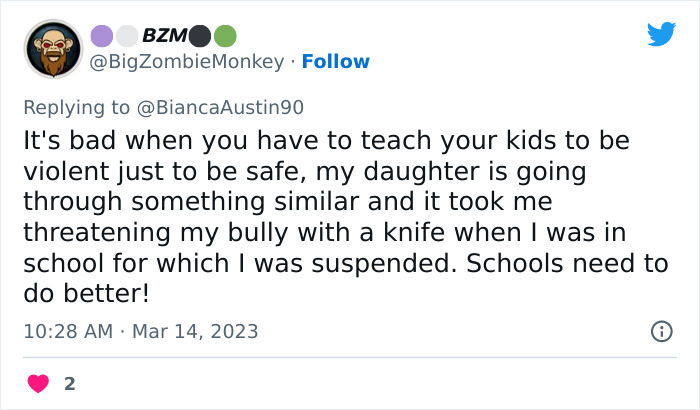Follow the BigZombieMonkey account
The height and width of the screenshot is (410, 700).
pyautogui.click(x=336, y=61)
